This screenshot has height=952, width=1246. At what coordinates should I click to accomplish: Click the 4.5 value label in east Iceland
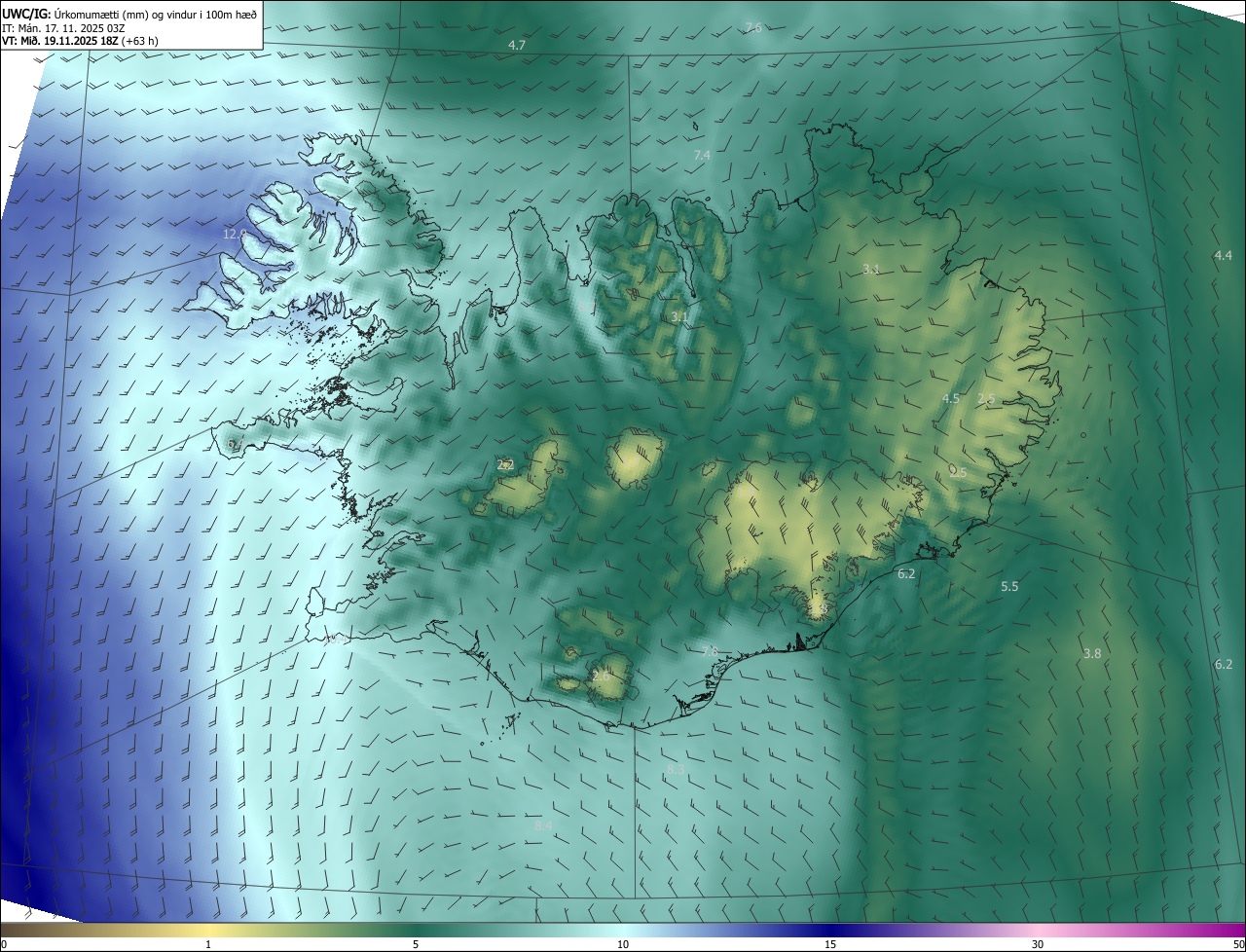951,398
